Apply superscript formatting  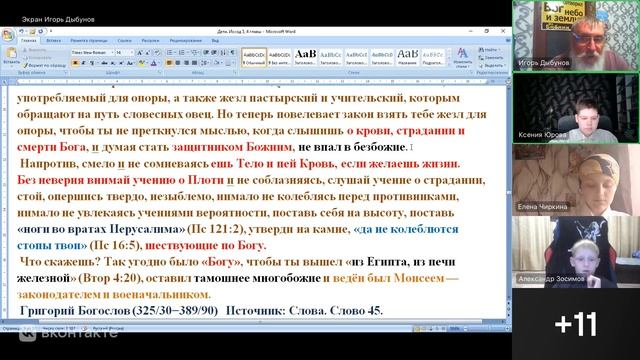[x=121, y=63]
